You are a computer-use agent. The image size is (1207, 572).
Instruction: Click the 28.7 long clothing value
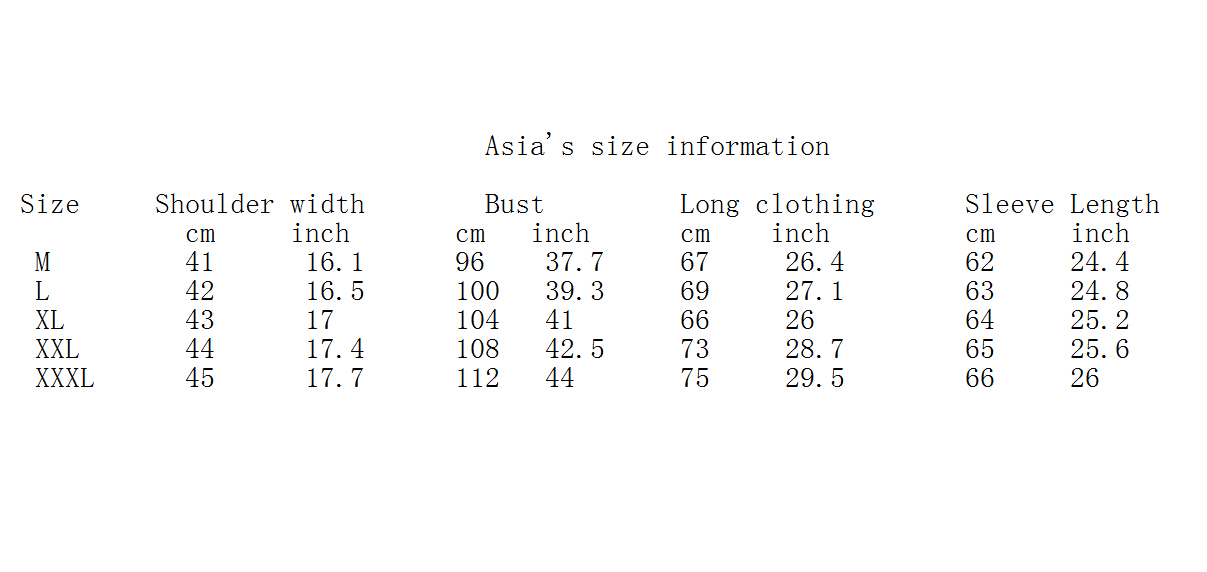(x=814, y=350)
